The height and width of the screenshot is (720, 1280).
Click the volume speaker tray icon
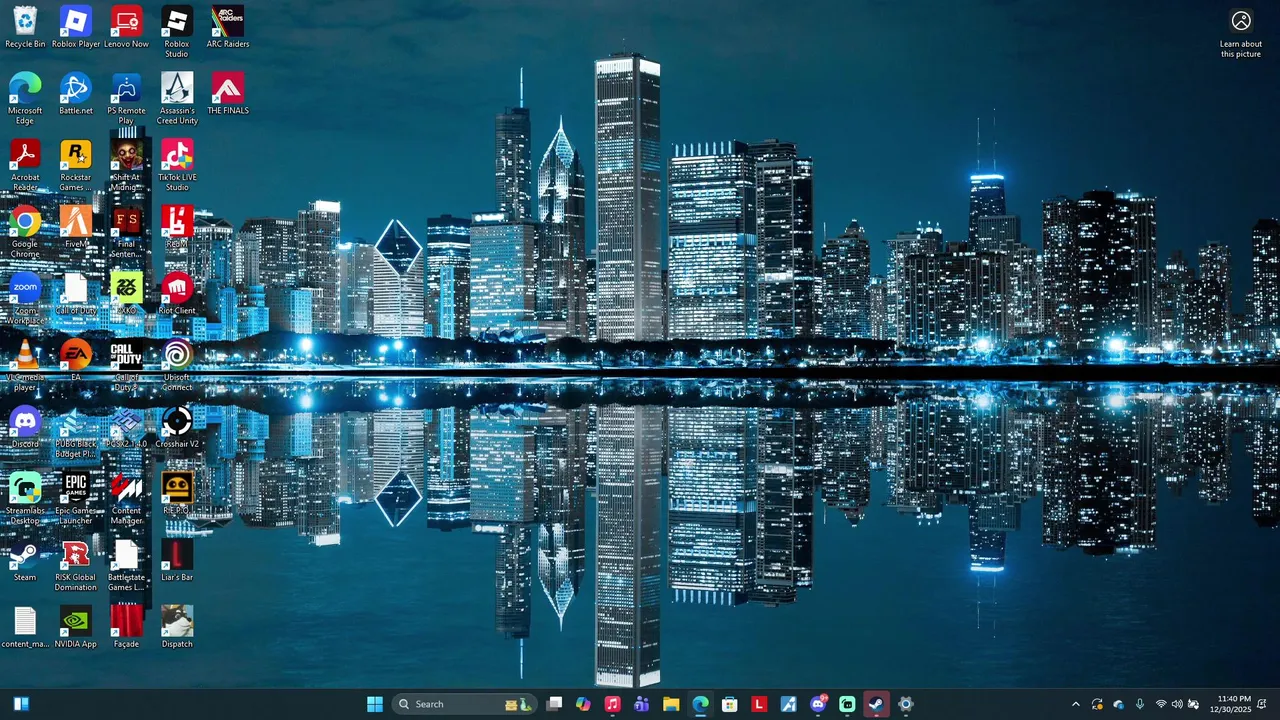point(1177,704)
